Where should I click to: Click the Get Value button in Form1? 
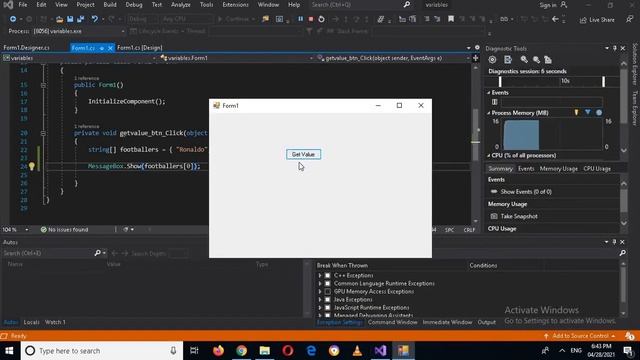click(303, 154)
